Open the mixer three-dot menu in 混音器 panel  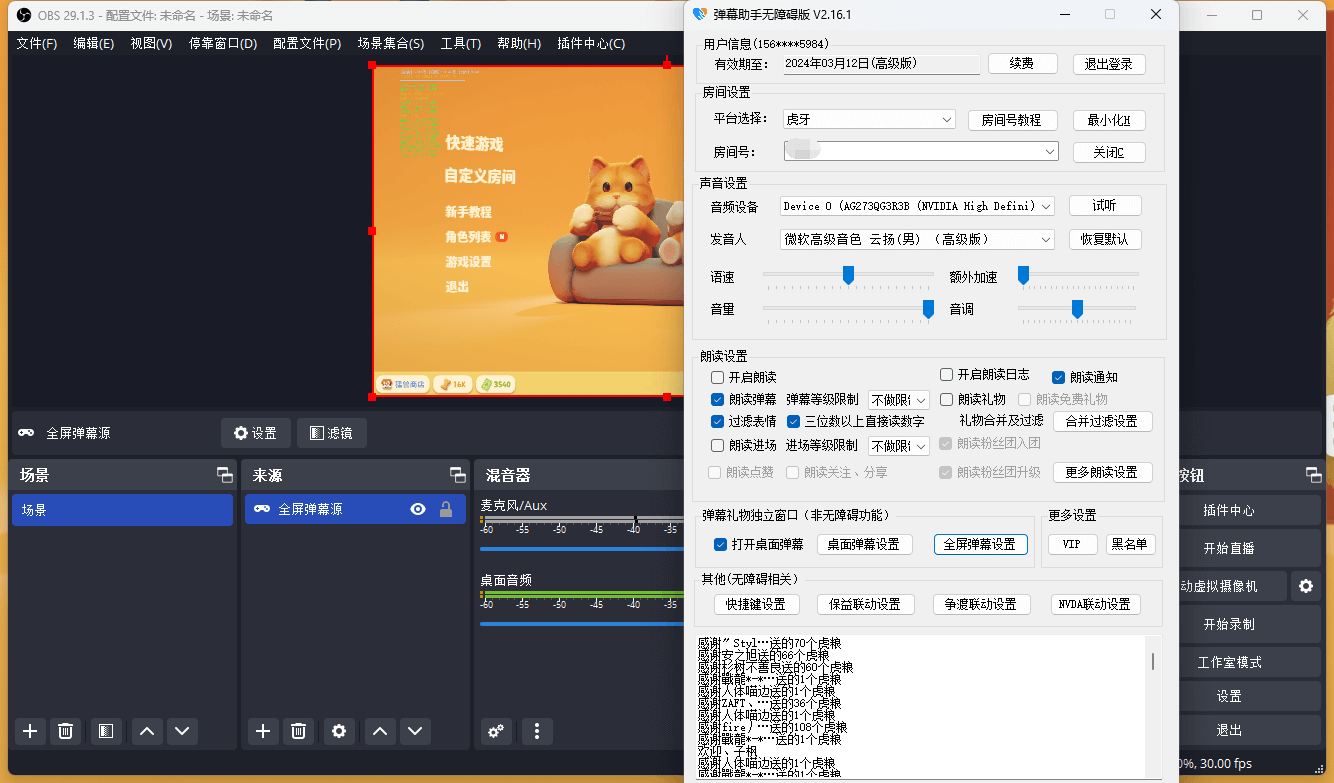click(537, 731)
